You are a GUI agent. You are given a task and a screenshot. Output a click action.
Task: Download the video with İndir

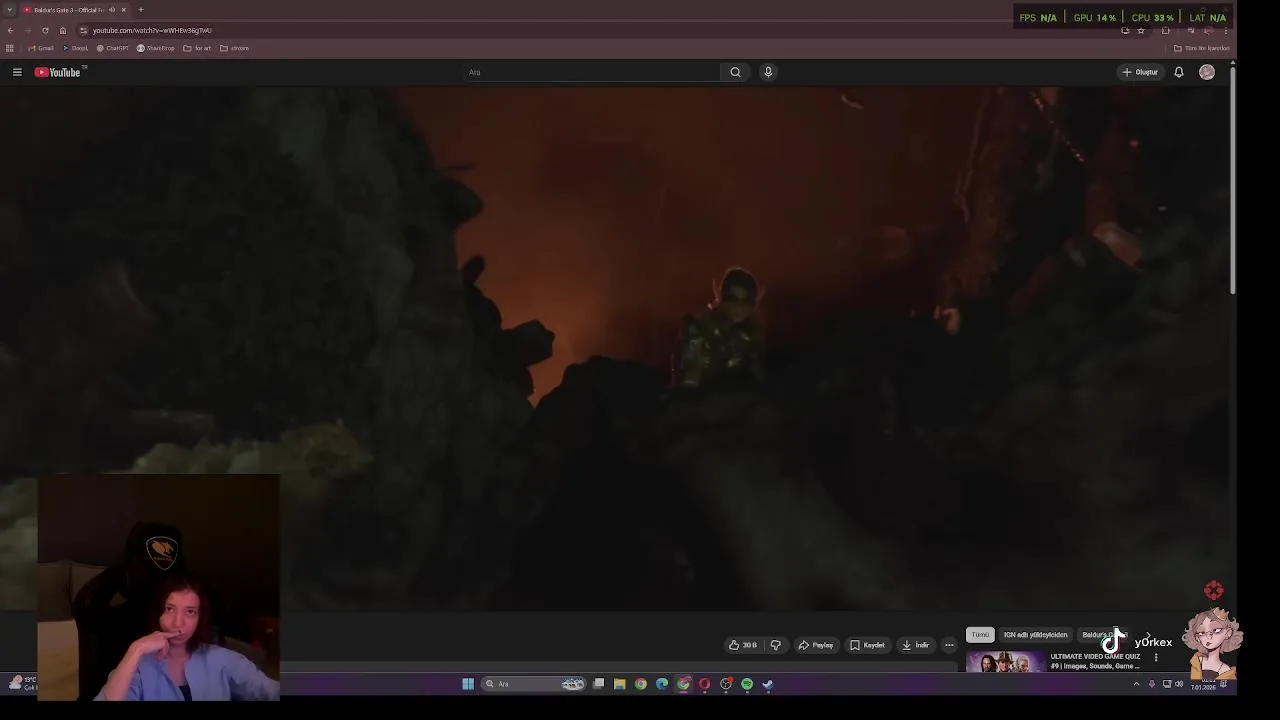916,645
